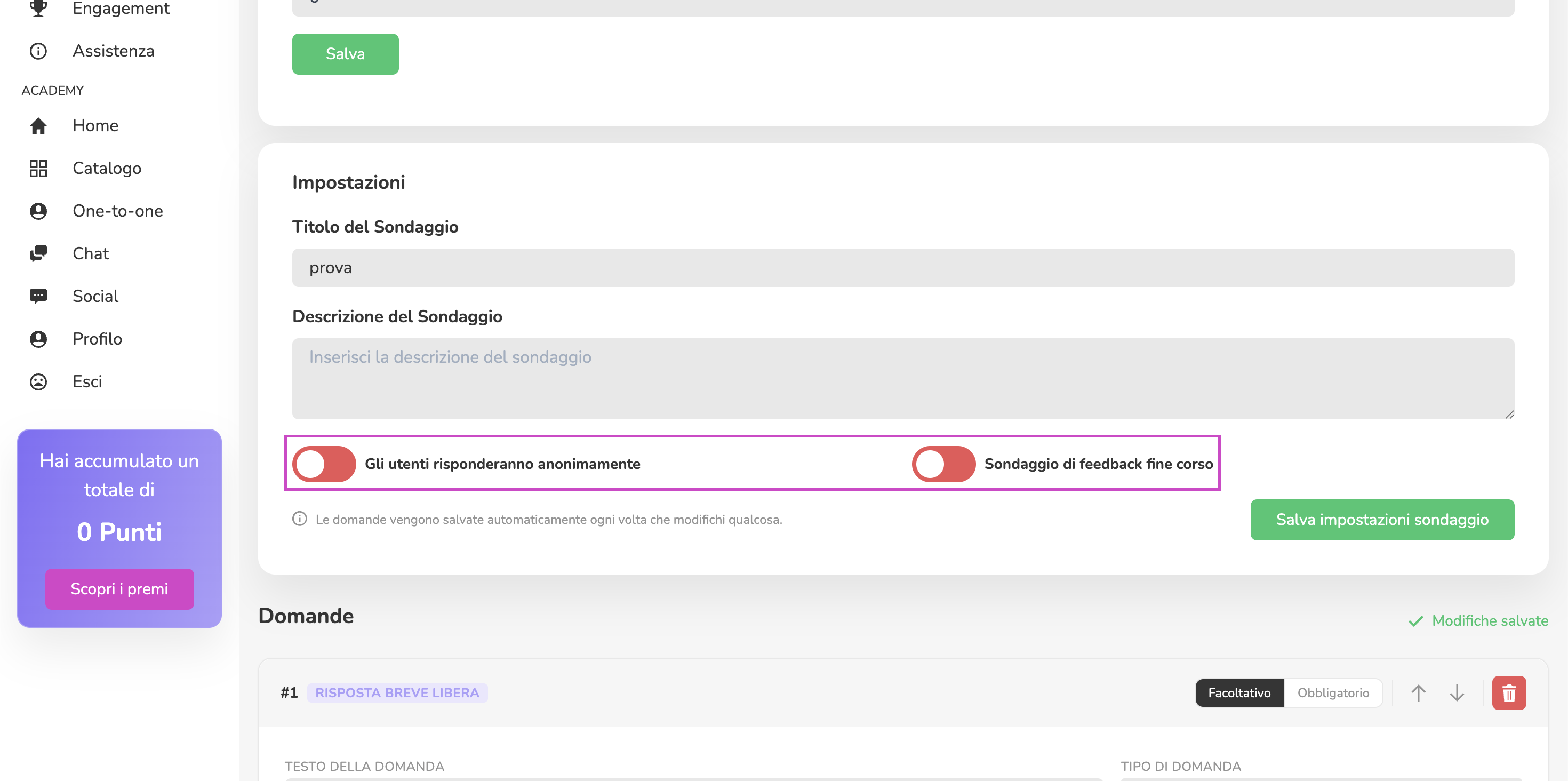Open the Engagement menu item
This screenshot has height=781, width=1568.
click(x=121, y=8)
